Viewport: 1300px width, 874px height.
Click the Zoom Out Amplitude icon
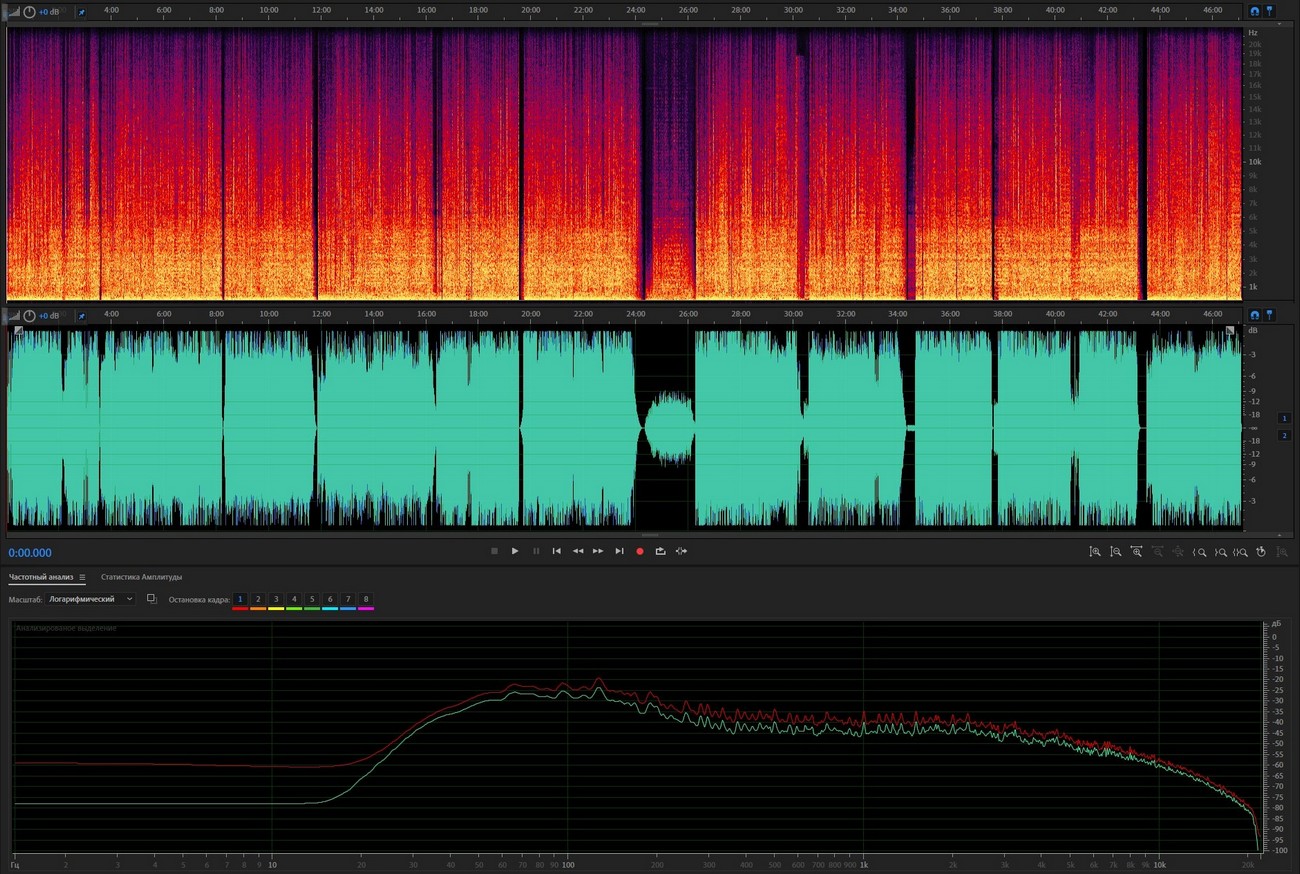coord(1116,552)
